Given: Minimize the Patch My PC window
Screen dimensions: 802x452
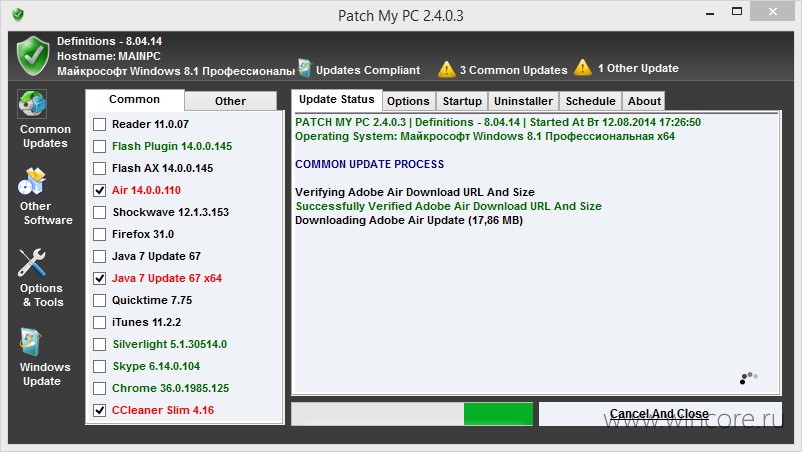Looking at the screenshot, I should click(709, 13).
